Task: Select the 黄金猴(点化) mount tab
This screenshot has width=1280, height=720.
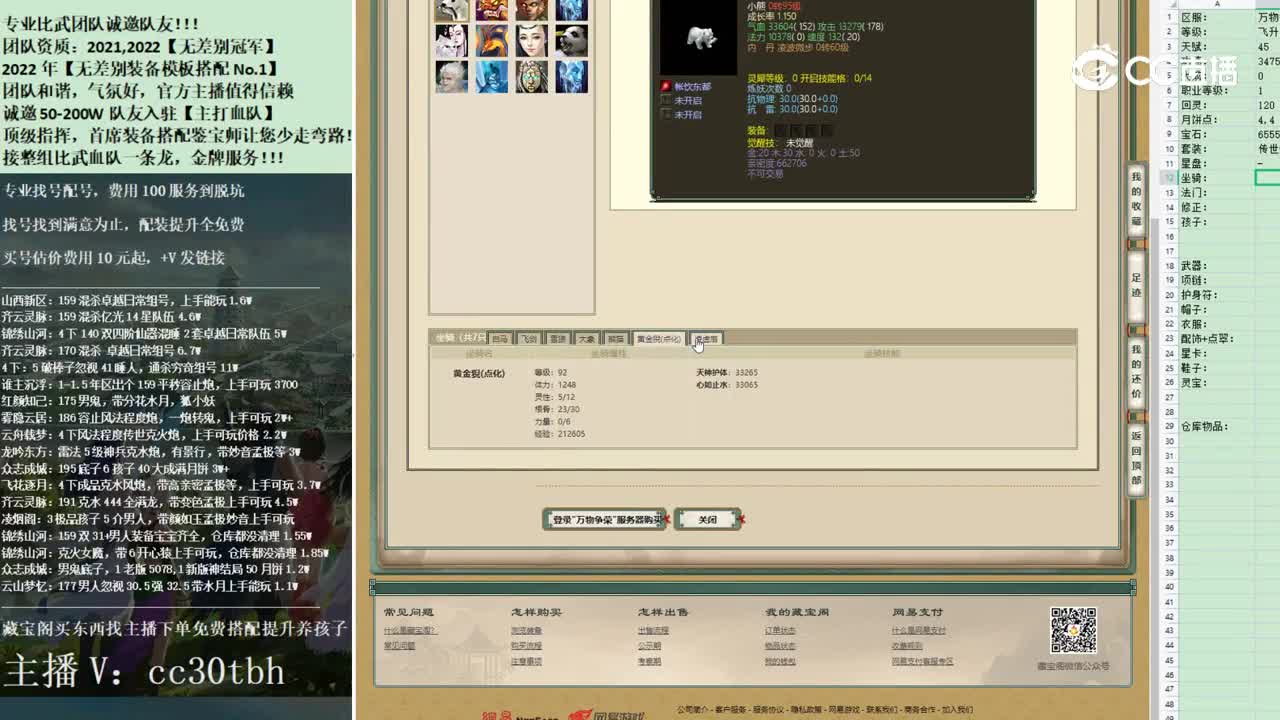Action: tap(659, 338)
